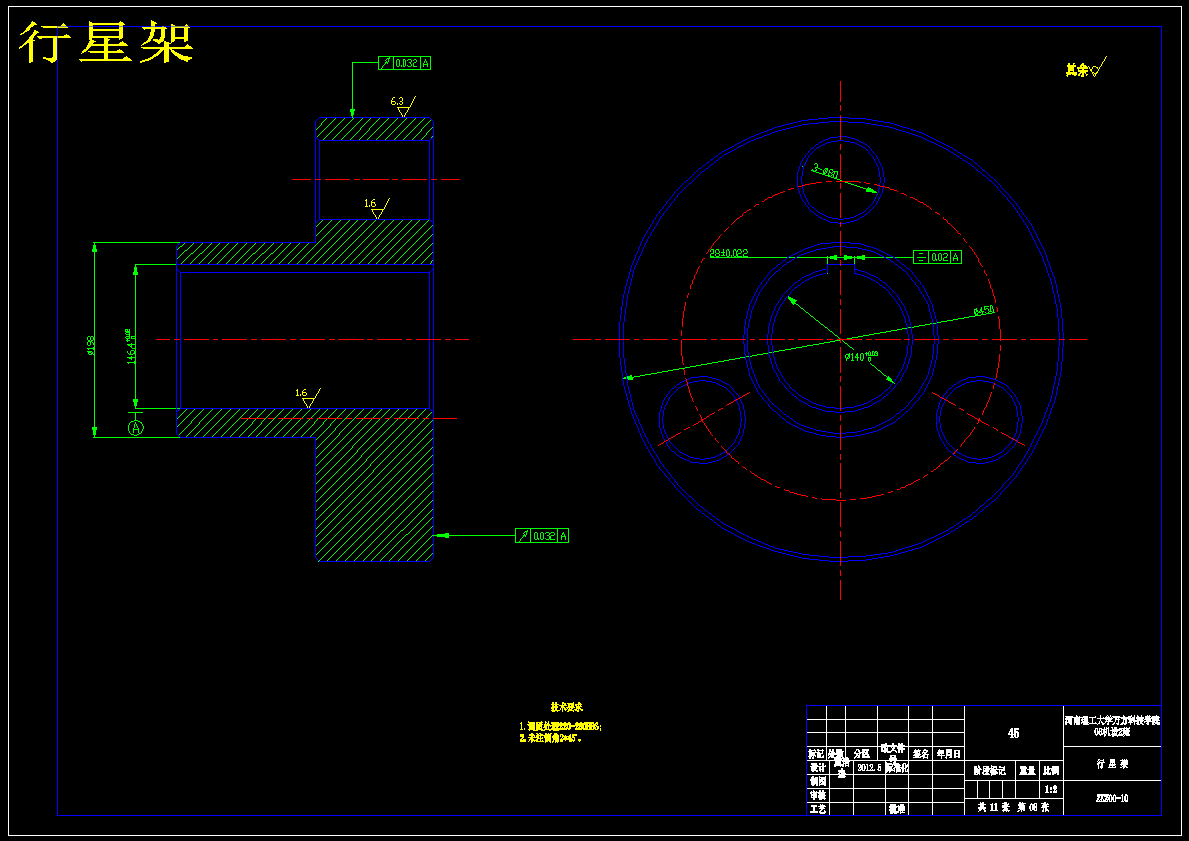Click the 行 星 架 part name in title block
Image resolution: width=1189 pixels, height=841 pixels.
1112,764
